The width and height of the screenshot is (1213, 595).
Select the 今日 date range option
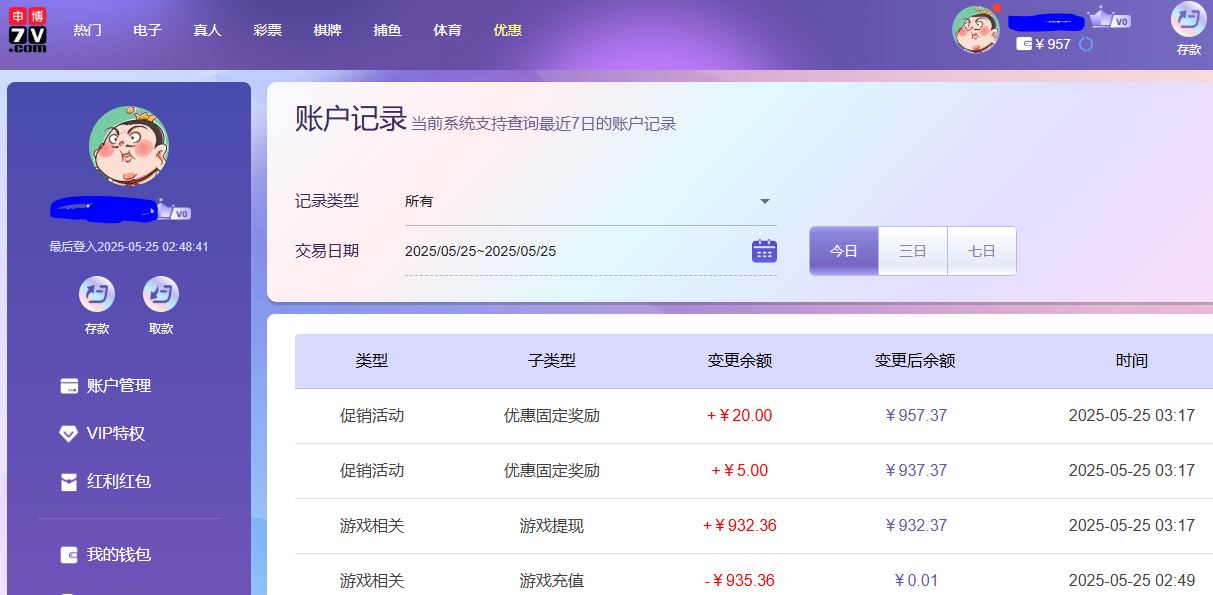(844, 251)
